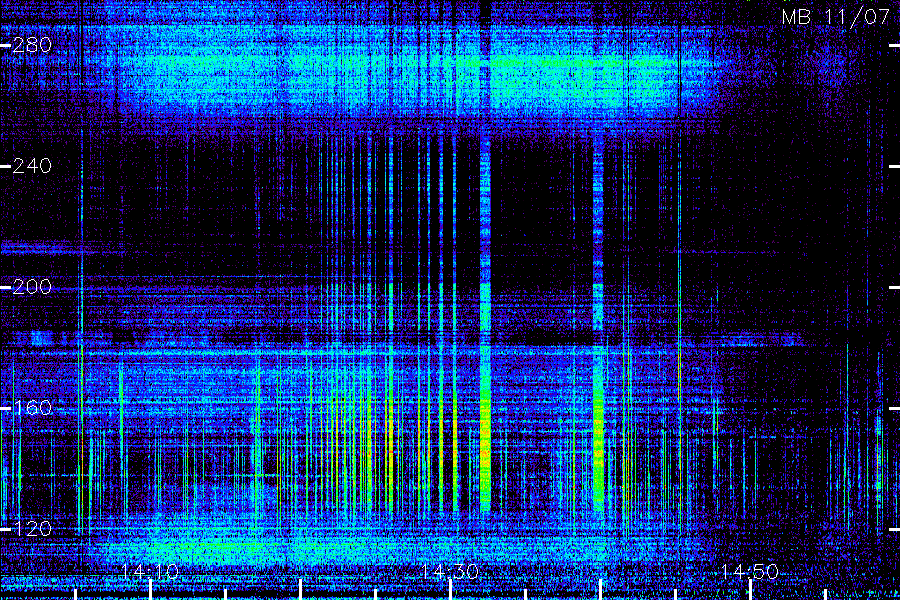This screenshot has height=600, width=900.
Task: Click the MB 11/07 date label
Action: 836,17
